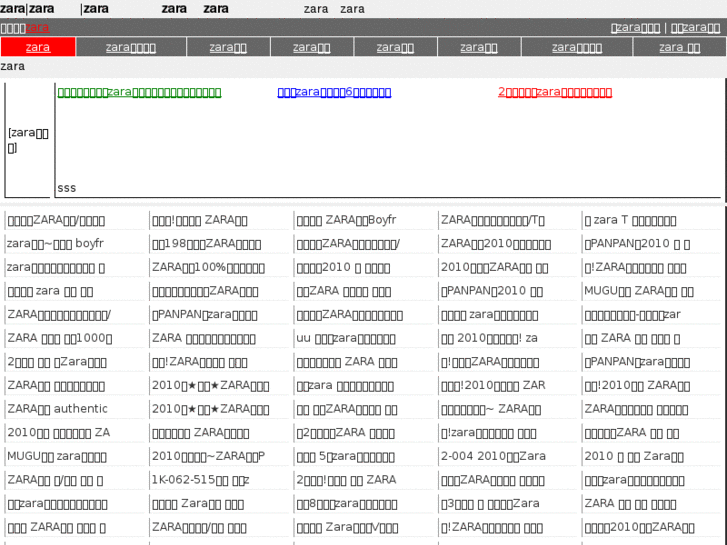
Task: Open listing ending with '!2010 ZAR'
Action: pyautogui.click(x=493, y=385)
